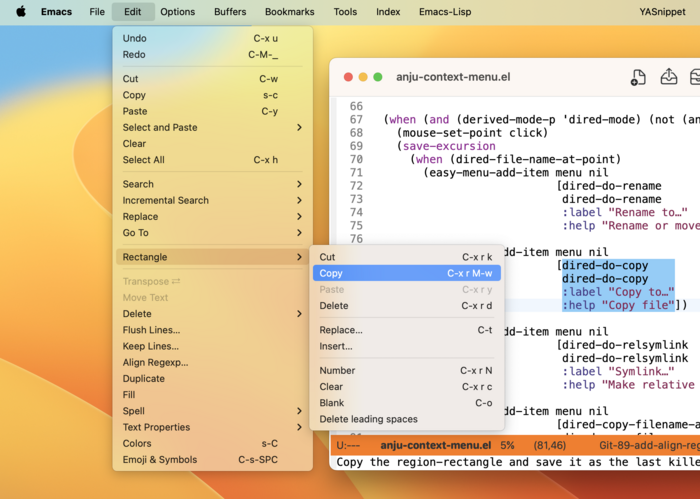Viewport: 700px width, 499px height.
Task: Click the 5% position indicator in mode line
Action: (507, 445)
